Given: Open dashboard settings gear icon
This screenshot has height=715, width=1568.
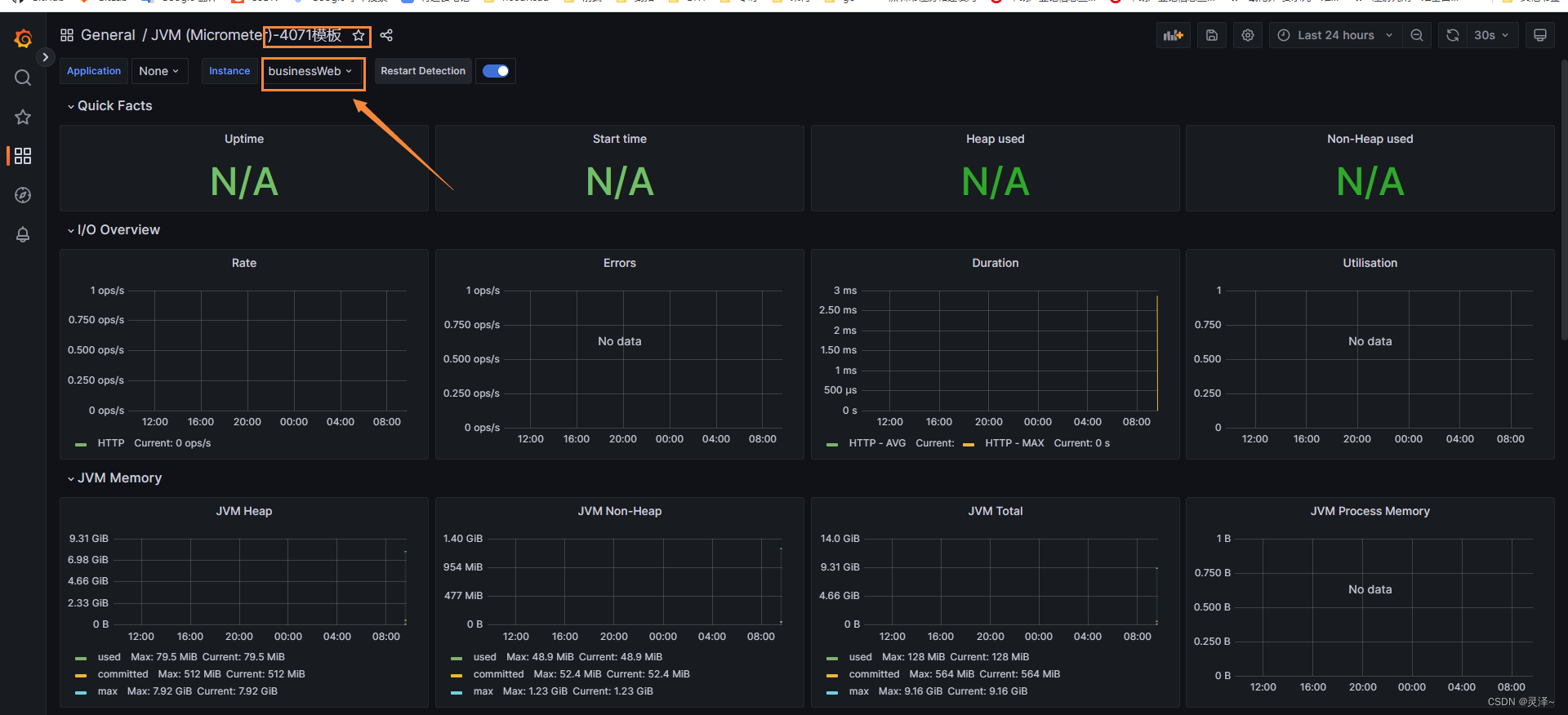Looking at the screenshot, I should (1248, 35).
